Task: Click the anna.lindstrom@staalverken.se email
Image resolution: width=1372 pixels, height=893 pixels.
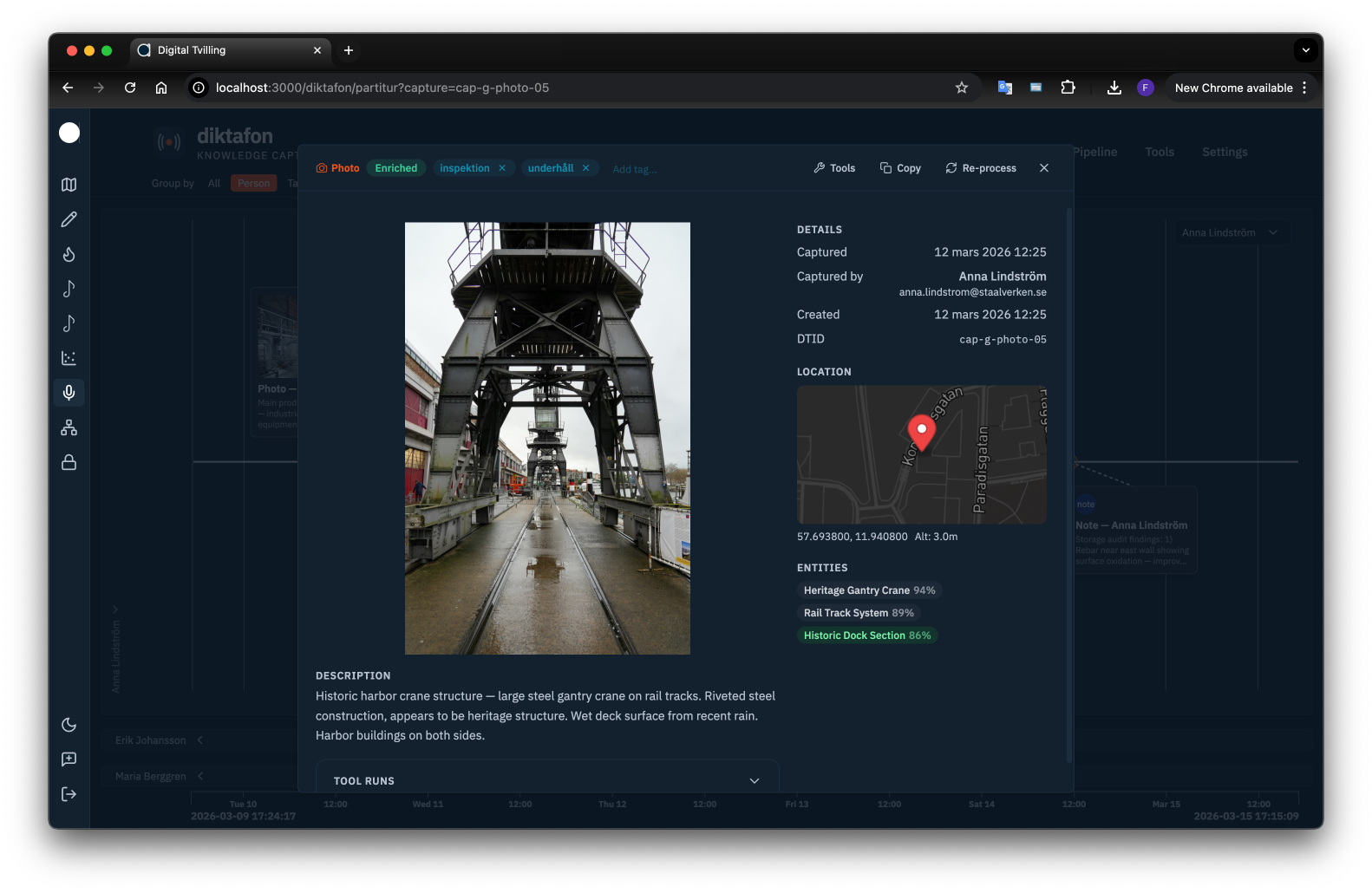Action: click(x=972, y=292)
